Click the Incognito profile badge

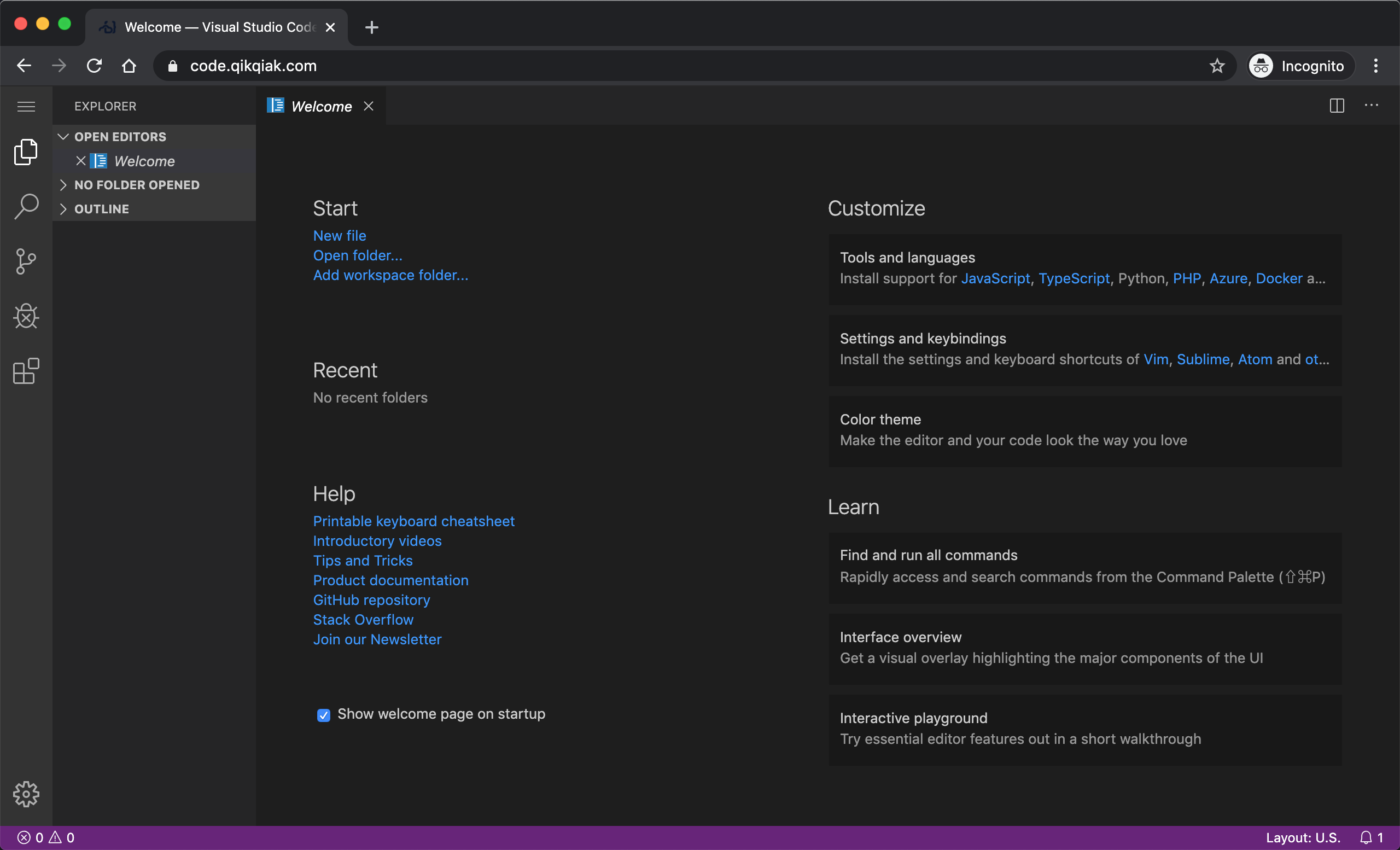[x=1300, y=66]
